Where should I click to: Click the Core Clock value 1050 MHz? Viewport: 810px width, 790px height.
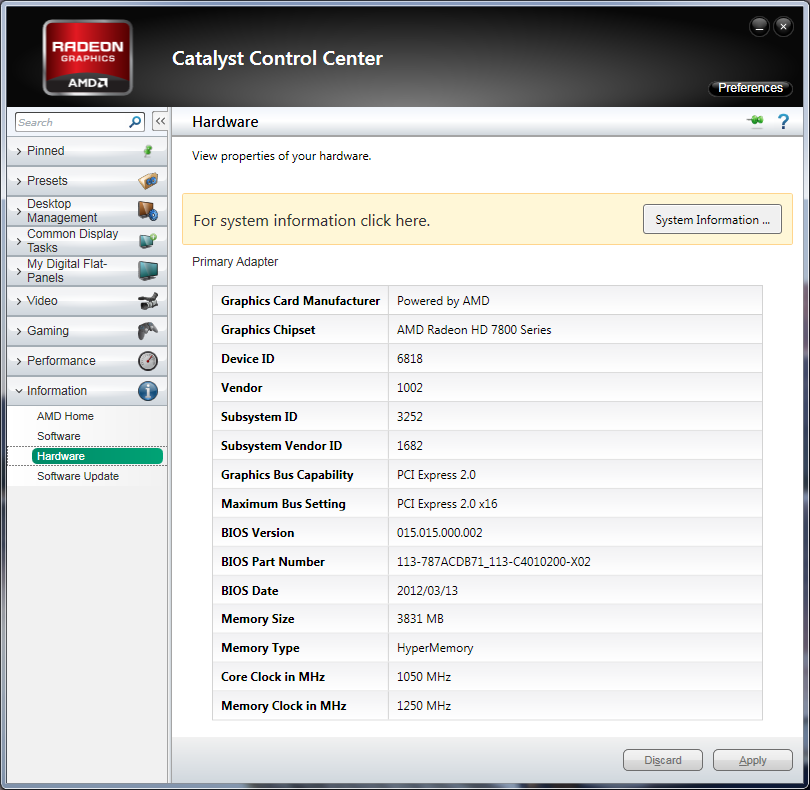pyautogui.click(x=424, y=677)
